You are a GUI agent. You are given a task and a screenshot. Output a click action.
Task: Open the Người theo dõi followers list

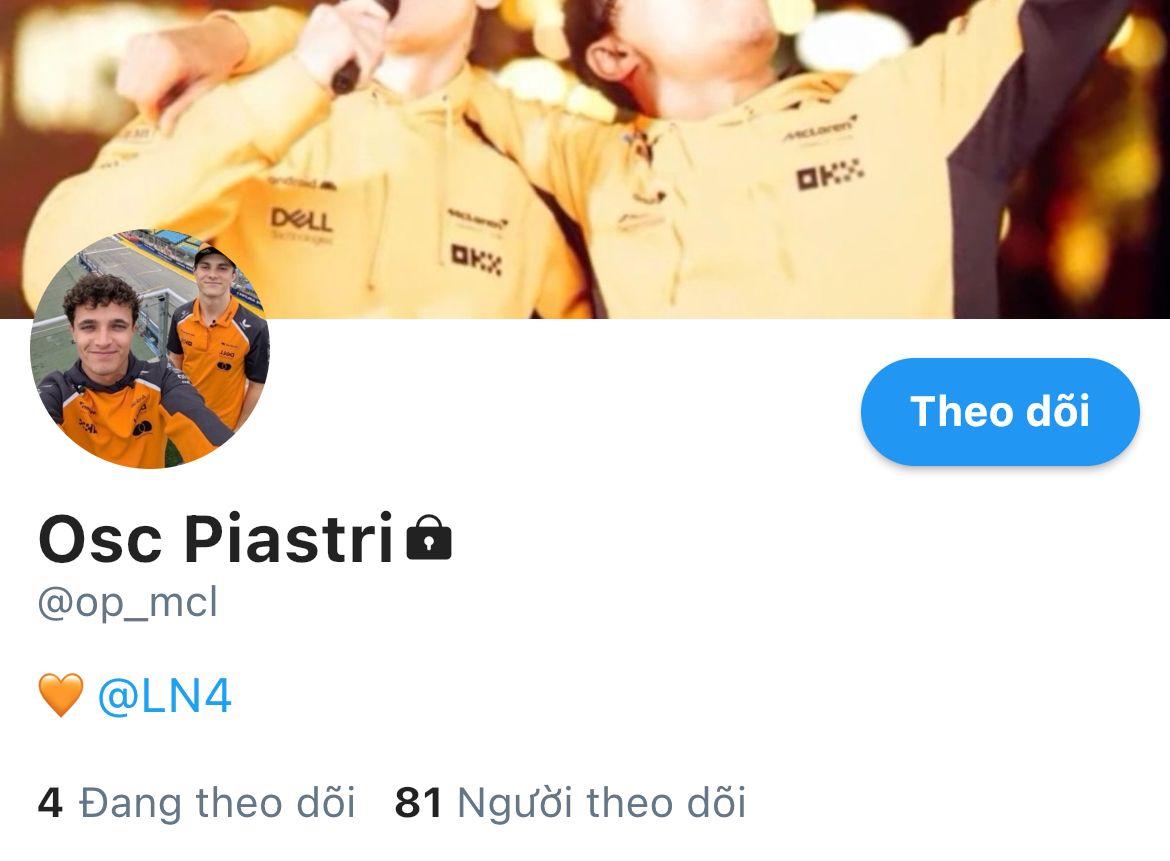click(x=570, y=803)
